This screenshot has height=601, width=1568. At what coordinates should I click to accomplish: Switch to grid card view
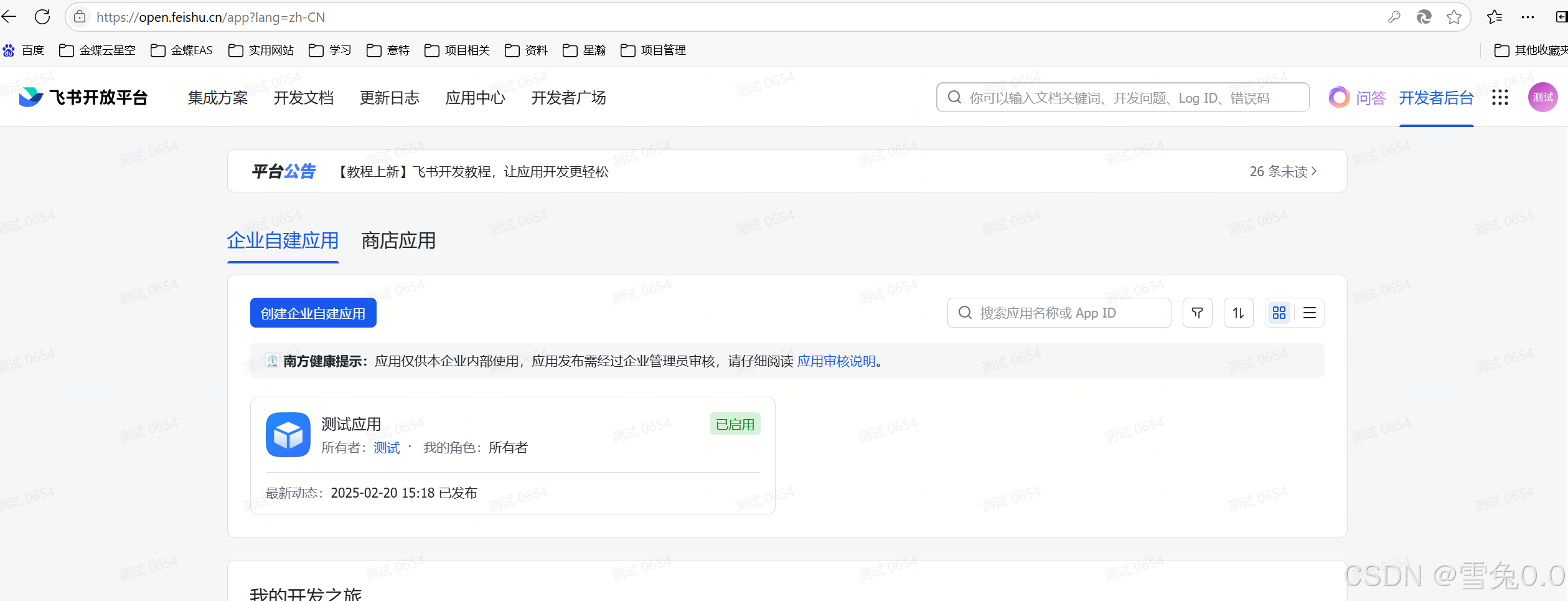point(1279,313)
